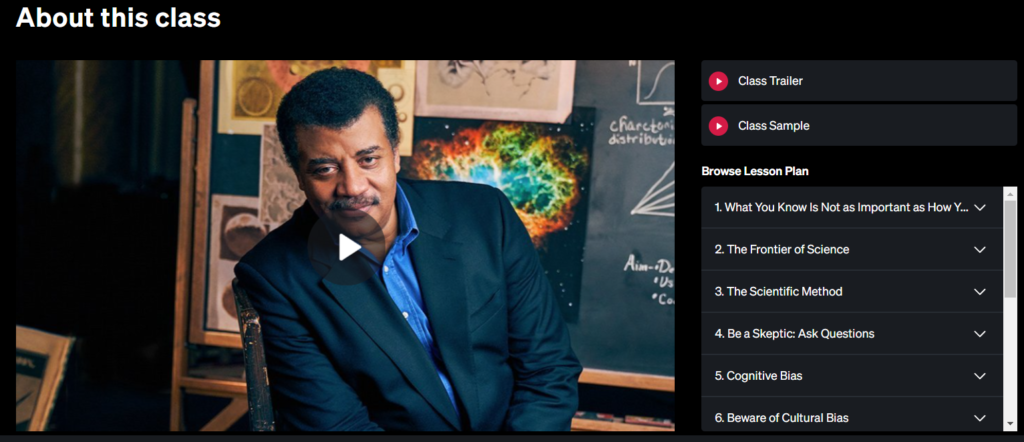Expand the Cognitive Bias chevron
This screenshot has height=442, width=1024.
tap(980, 376)
